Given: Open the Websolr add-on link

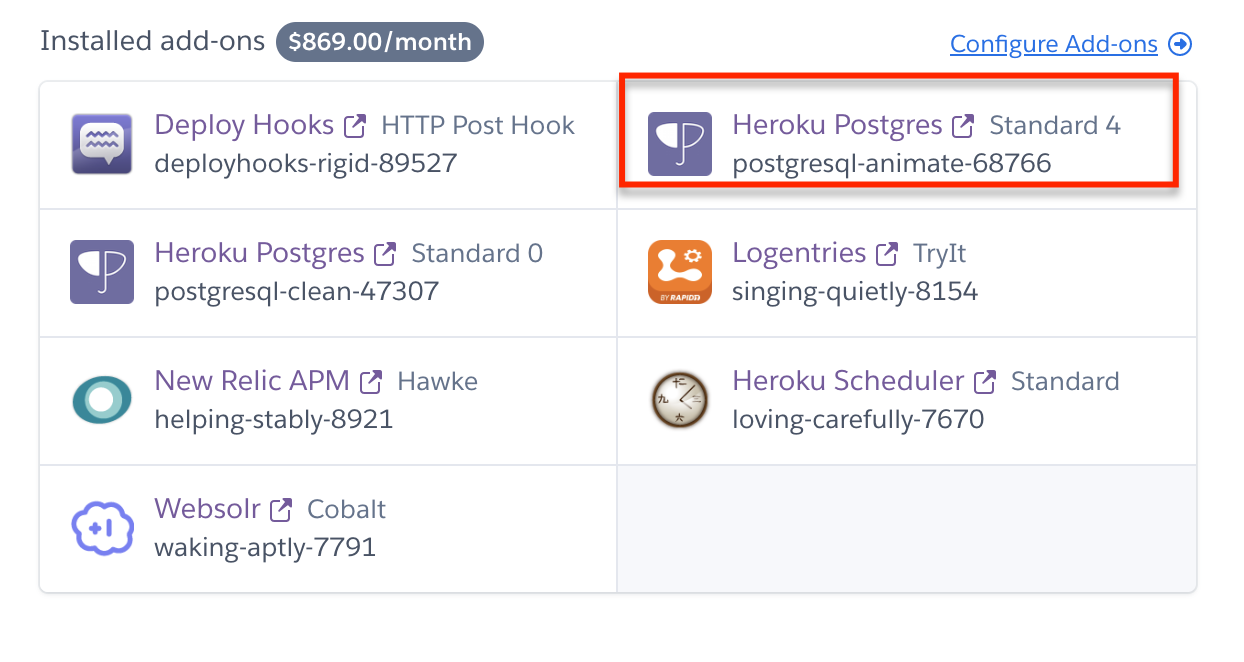Looking at the screenshot, I should point(207,509).
